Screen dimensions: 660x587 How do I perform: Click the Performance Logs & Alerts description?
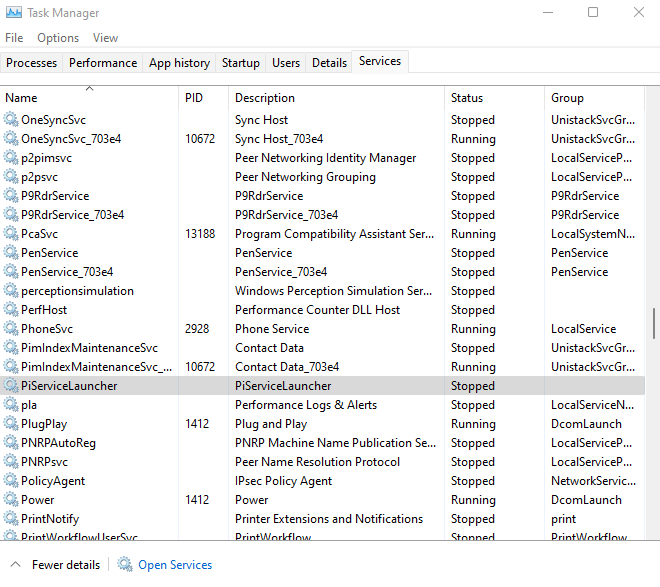(x=306, y=405)
